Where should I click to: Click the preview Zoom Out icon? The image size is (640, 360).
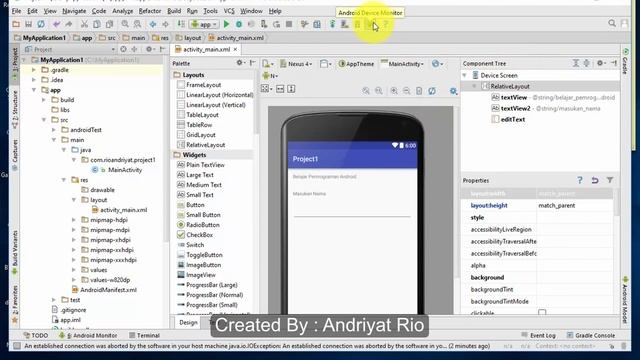[407, 91]
